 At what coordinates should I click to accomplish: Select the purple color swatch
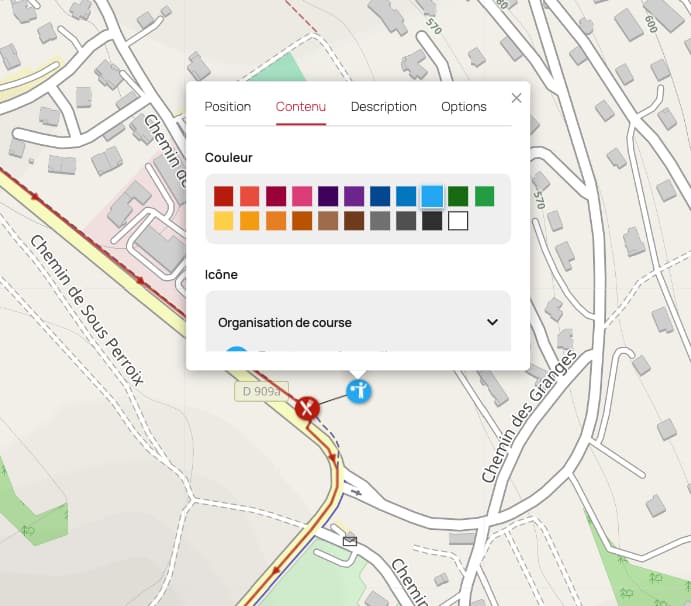354,196
